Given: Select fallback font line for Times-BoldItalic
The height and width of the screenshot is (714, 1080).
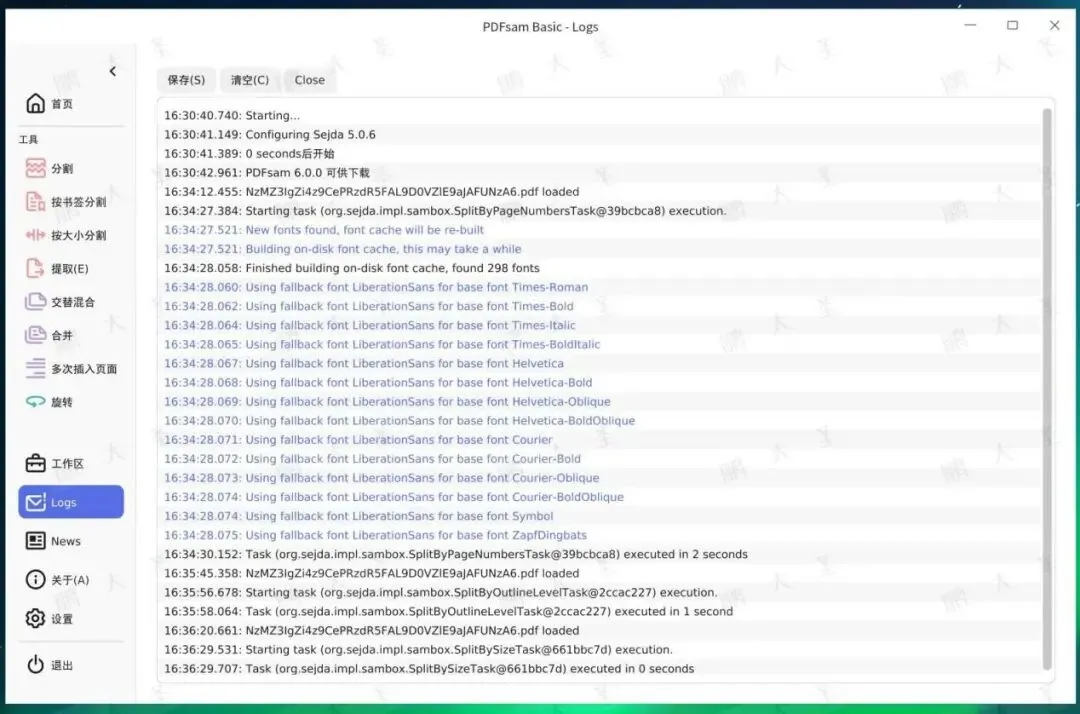Looking at the screenshot, I should tap(599, 344).
